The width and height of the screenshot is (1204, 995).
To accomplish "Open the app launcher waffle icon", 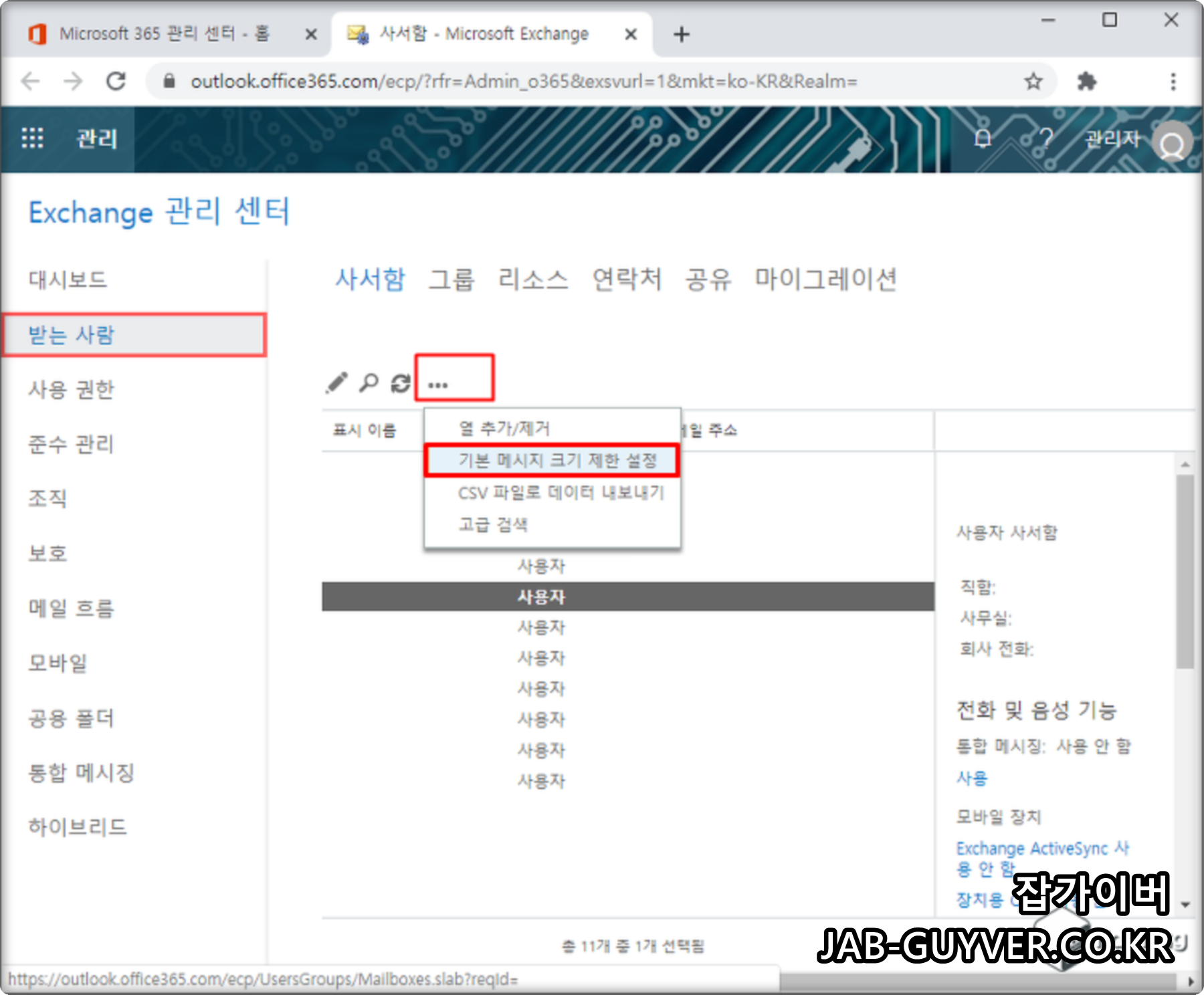I will pos(32,138).
